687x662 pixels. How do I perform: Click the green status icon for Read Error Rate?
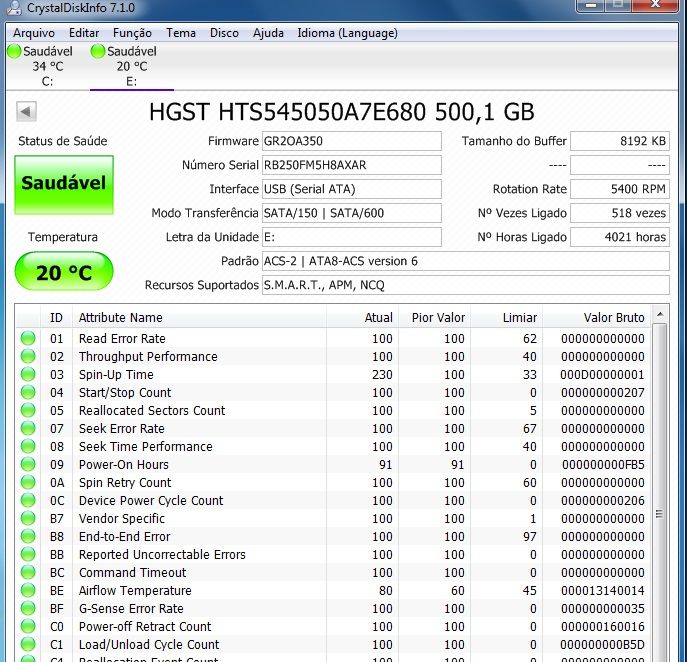[x=28, y=338]
